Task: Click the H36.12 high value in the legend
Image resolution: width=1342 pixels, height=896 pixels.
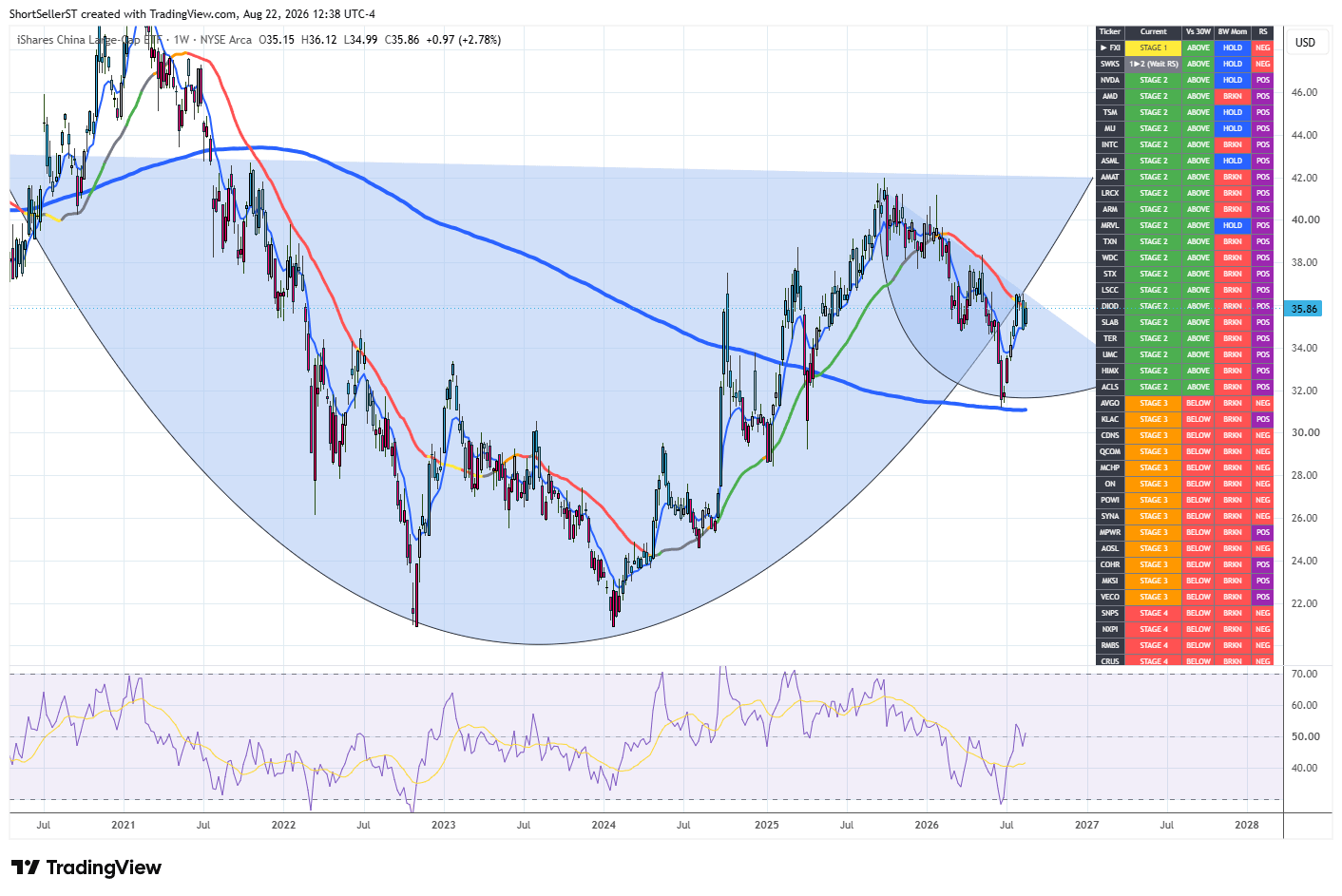Action: tap(319, 40)
